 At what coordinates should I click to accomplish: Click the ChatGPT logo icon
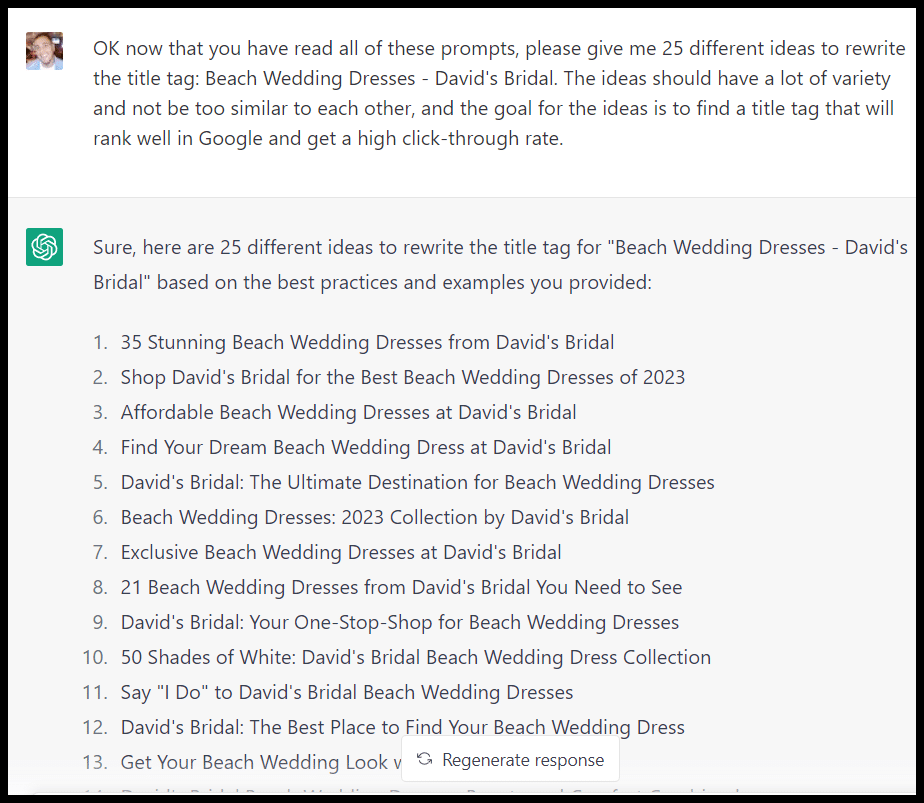44,247
